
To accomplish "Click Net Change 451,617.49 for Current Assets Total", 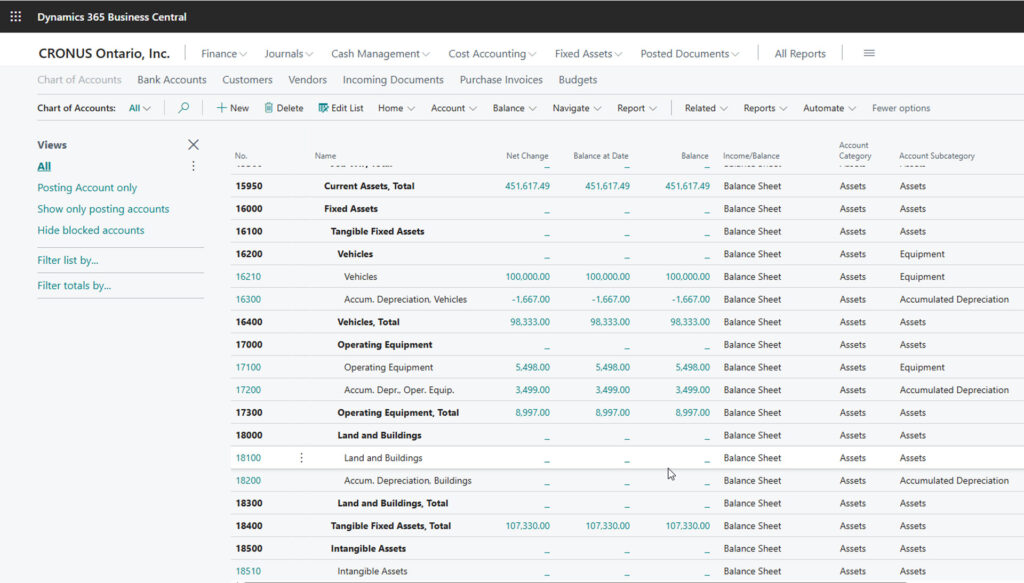I will (x=527, y=186).
